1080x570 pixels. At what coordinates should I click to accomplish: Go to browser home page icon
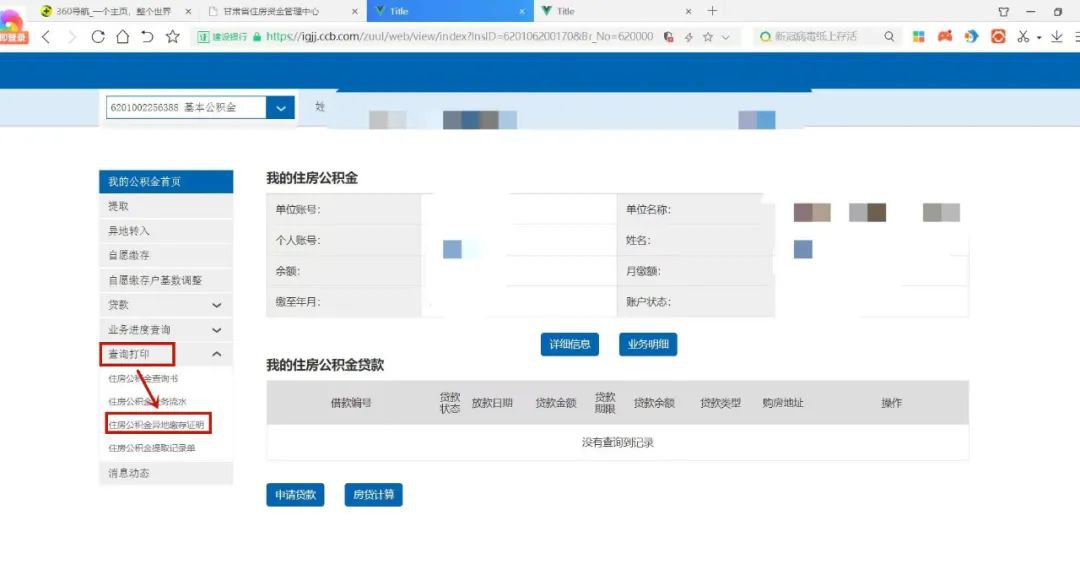(x=122, y=37)
